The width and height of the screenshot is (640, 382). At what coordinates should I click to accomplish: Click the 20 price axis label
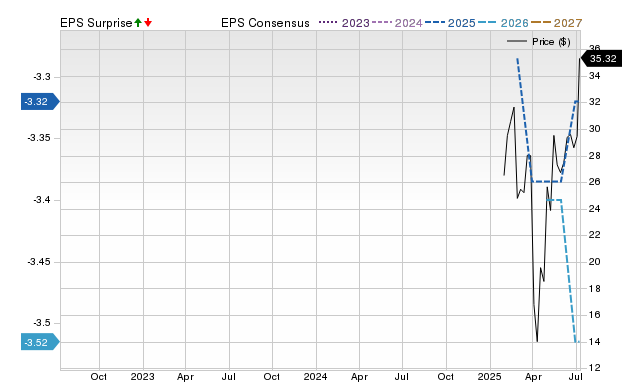click(x=594, y=262)
